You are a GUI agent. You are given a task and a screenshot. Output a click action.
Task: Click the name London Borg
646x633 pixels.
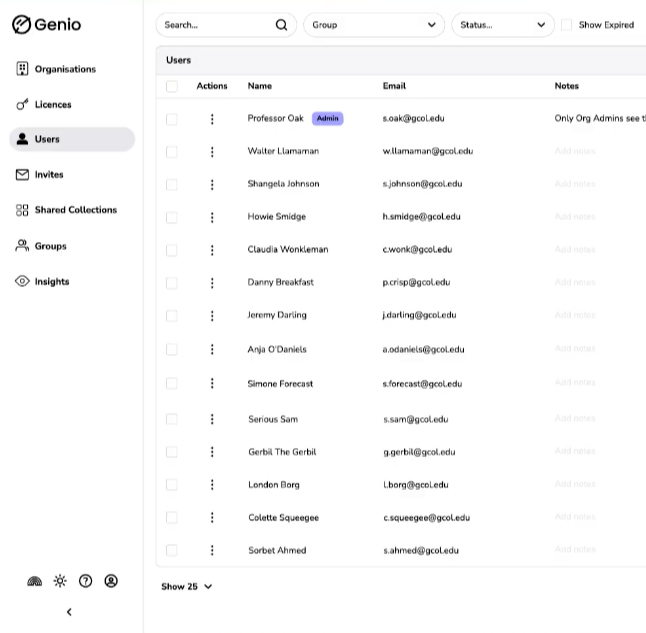(x=274, y=485)
